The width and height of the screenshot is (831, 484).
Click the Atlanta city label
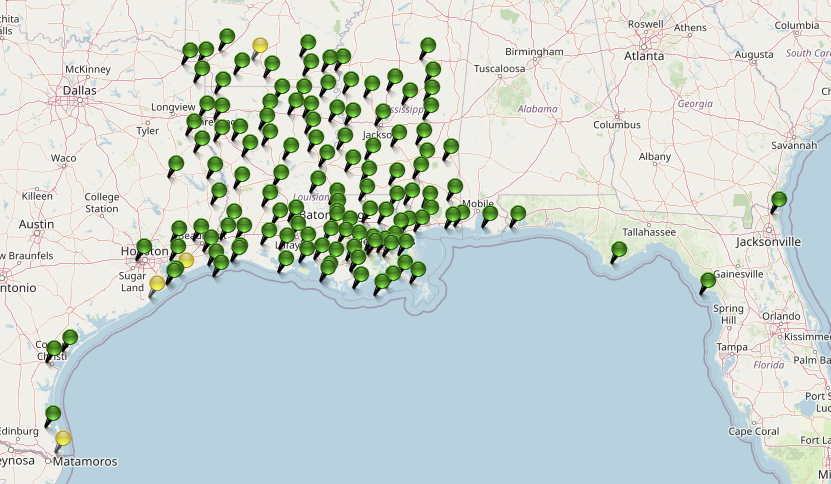click(644, 56)
